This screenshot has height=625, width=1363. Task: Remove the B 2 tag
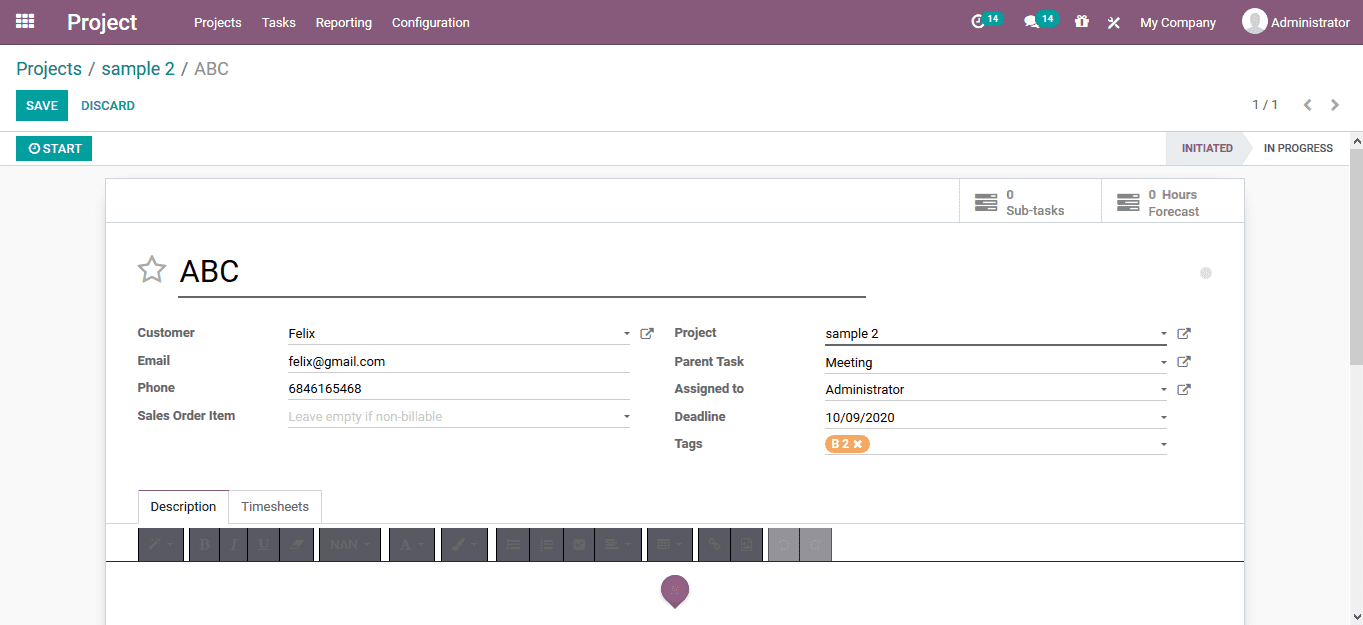coord(860,443)
